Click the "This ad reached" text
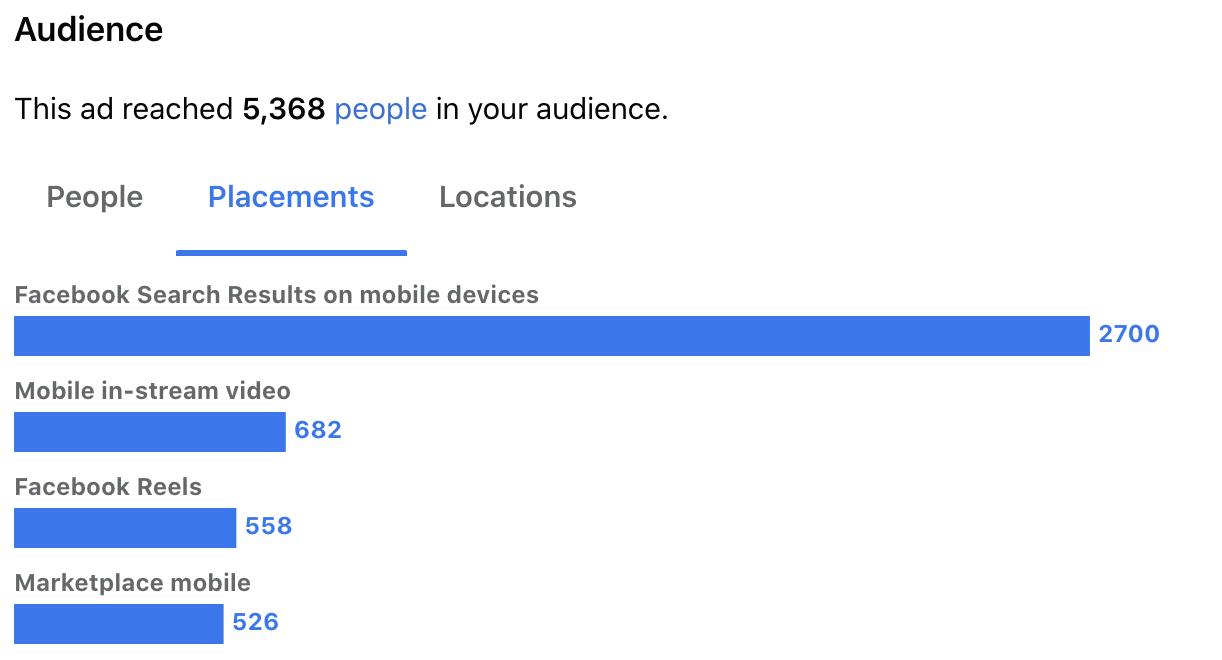1222x660 pixels. pos(124,109)
